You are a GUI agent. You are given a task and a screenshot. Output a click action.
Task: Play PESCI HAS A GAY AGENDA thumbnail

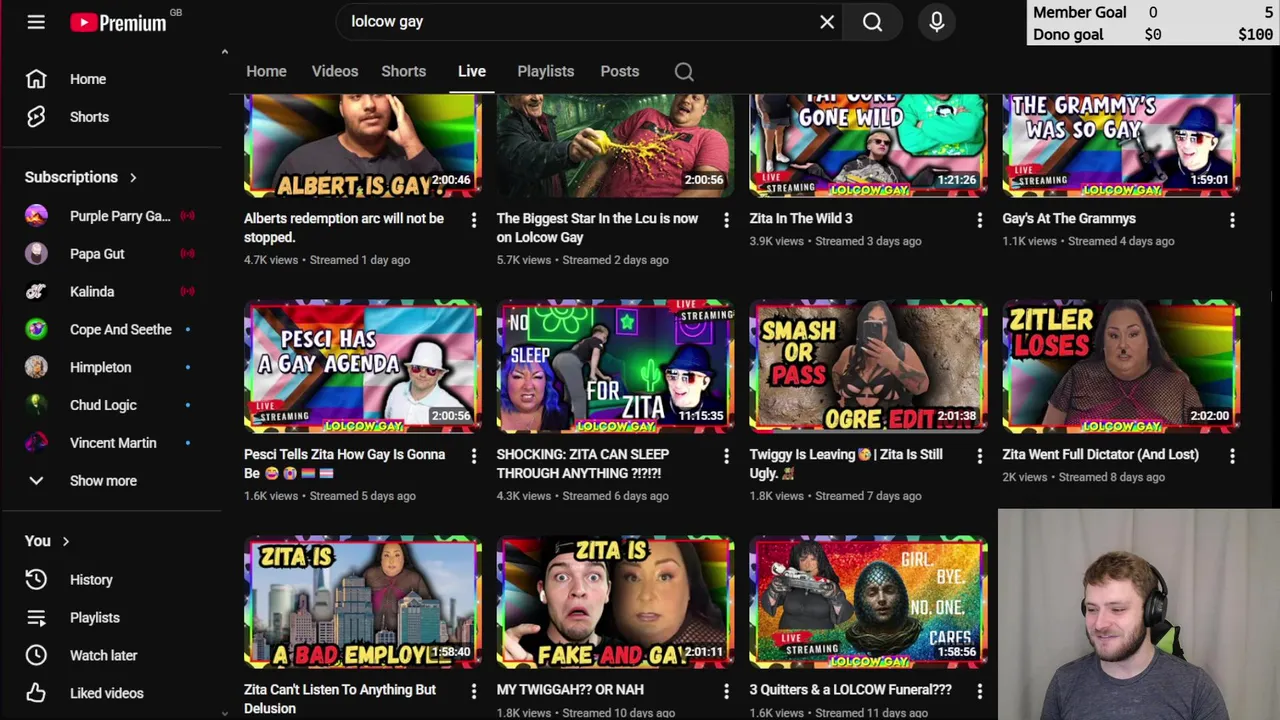[363, 367]
